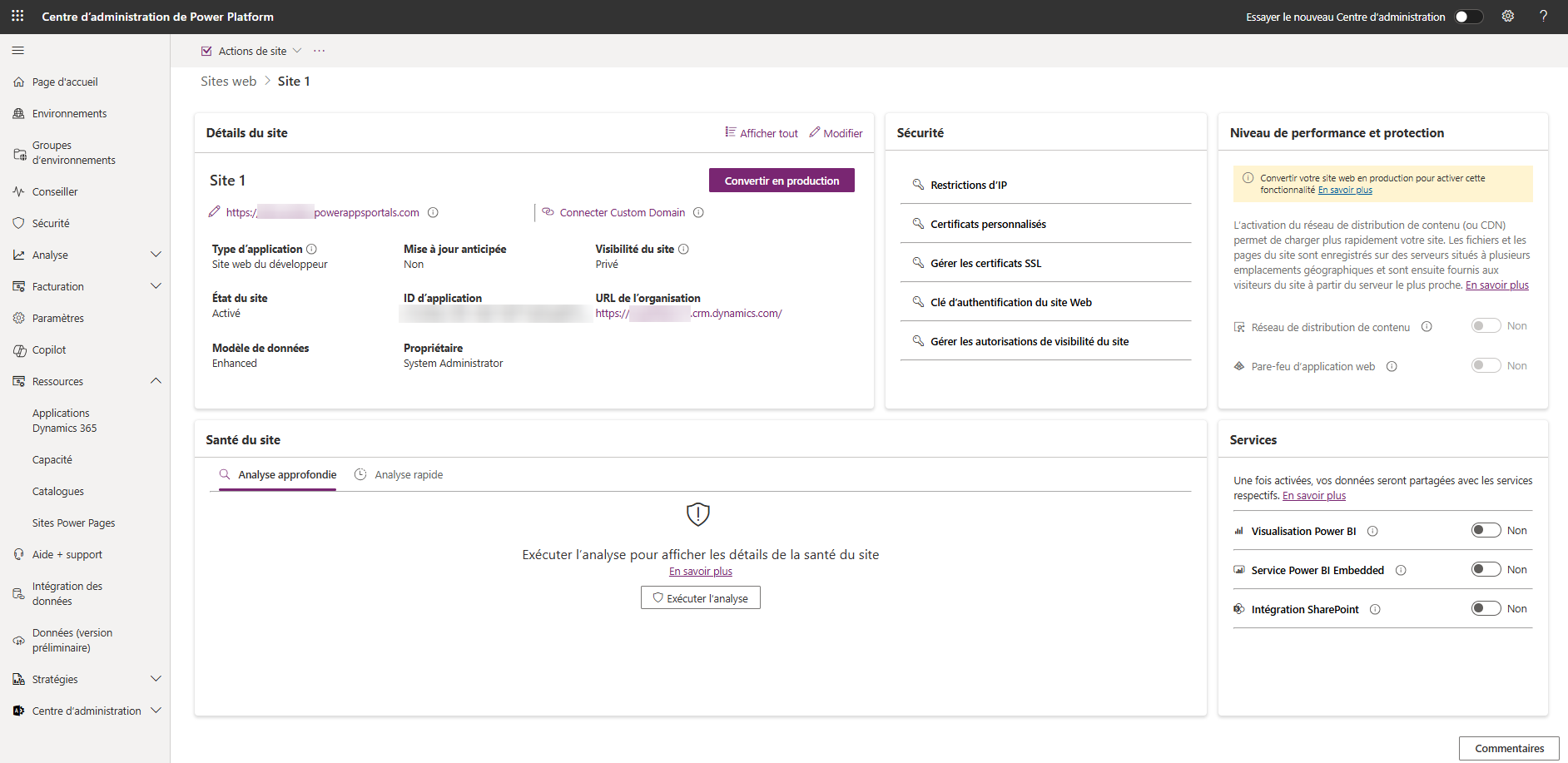The image size is (1568, 763).
Task: Collapse the Ressources section chevron
Action: coord(156,381)
